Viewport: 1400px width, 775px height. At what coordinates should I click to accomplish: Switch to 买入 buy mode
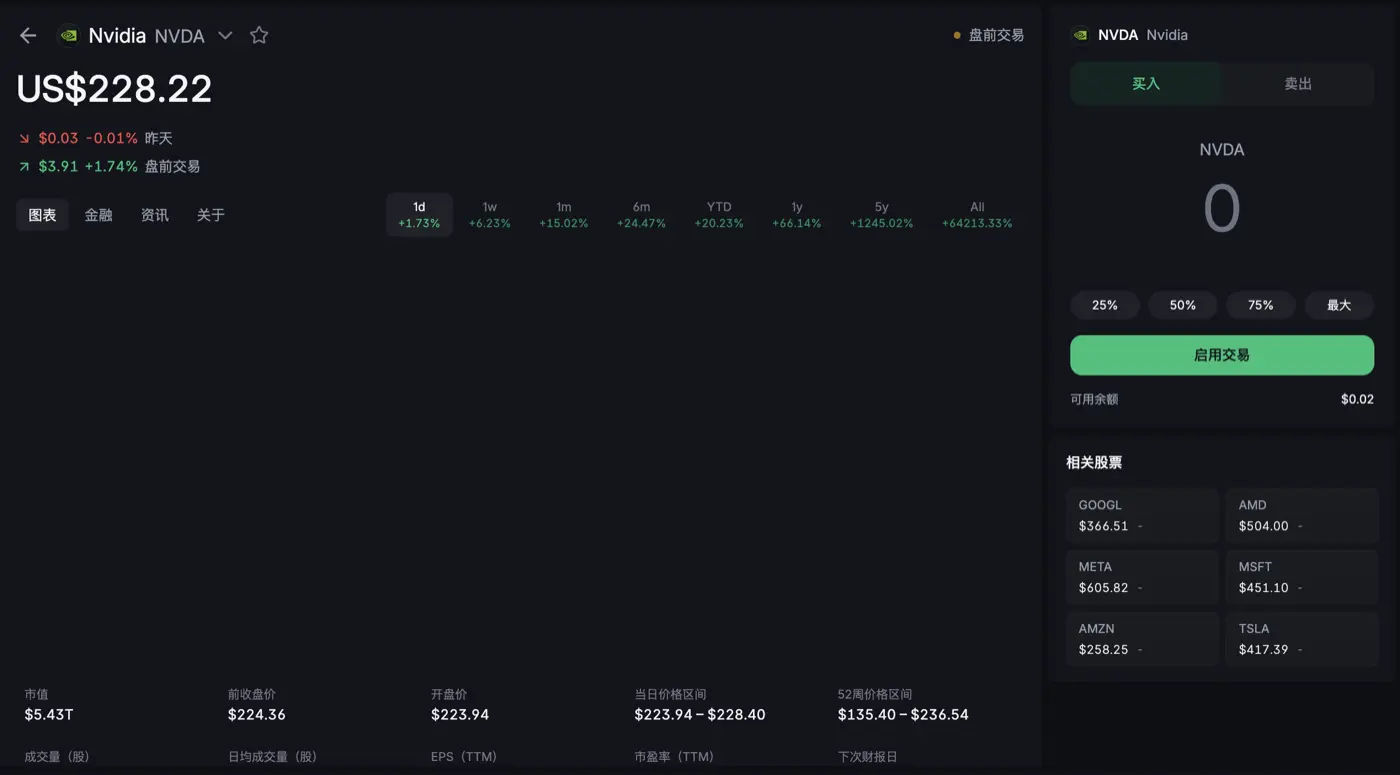(x=1146, y=84)
